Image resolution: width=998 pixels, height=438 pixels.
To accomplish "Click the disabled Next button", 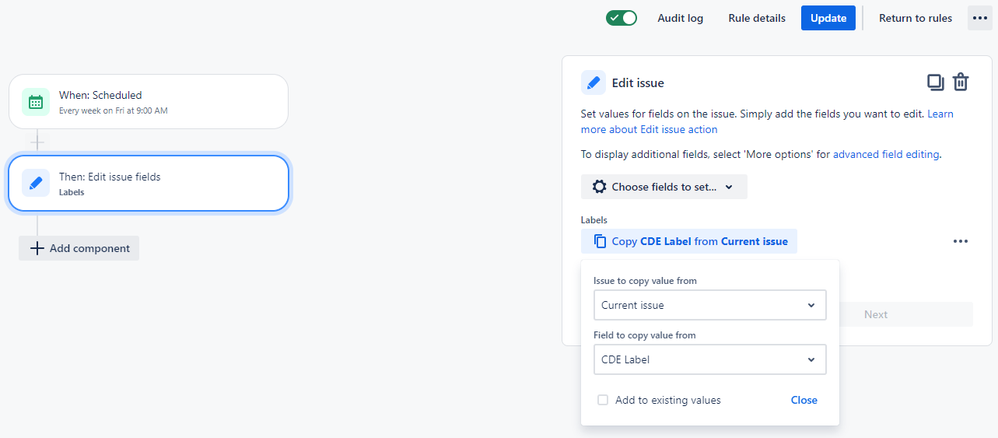I will pos(876,314).
